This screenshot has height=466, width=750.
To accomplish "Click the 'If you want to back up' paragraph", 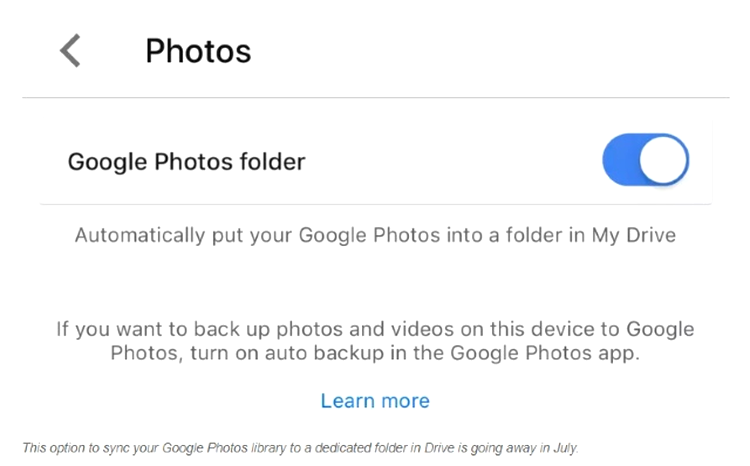I will (375, 341).
